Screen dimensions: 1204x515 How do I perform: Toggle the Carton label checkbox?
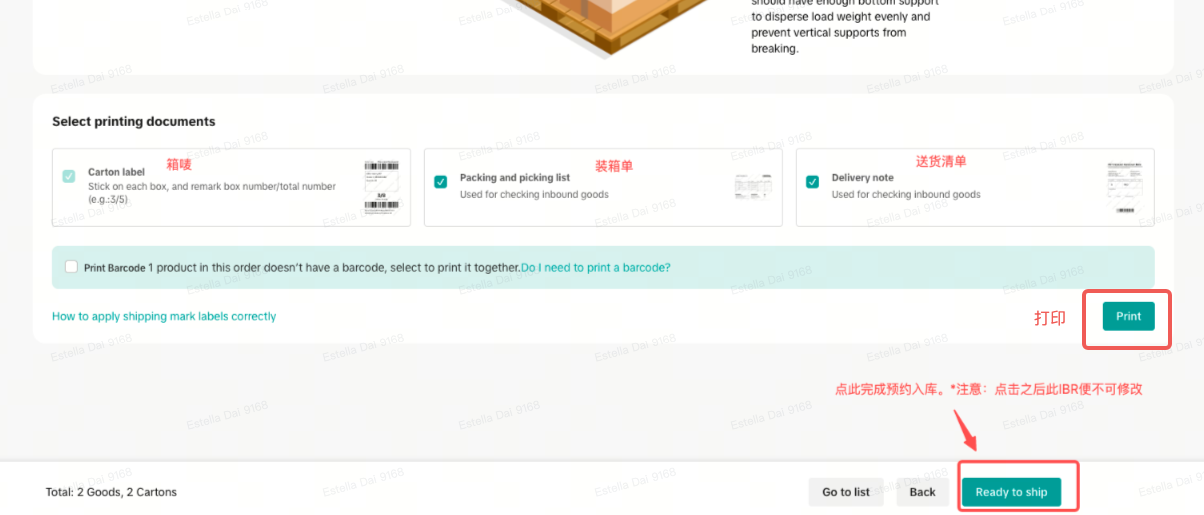coord(69,176)
